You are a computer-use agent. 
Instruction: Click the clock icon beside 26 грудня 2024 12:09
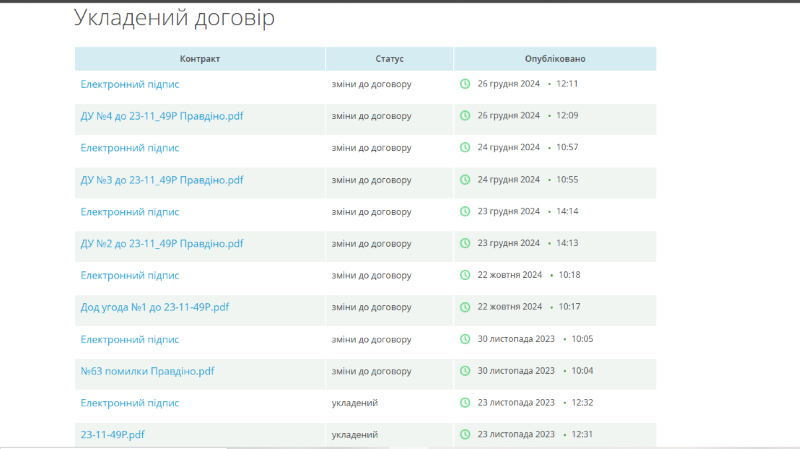(x=465, y=116)
